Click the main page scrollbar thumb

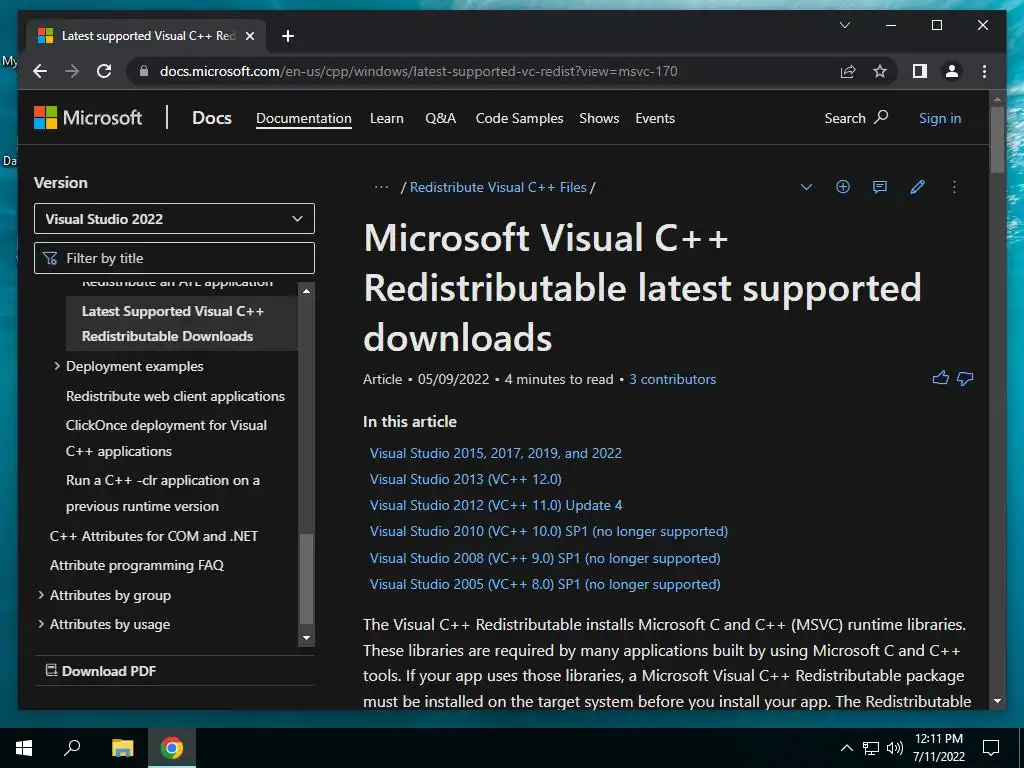coord(997,140)
